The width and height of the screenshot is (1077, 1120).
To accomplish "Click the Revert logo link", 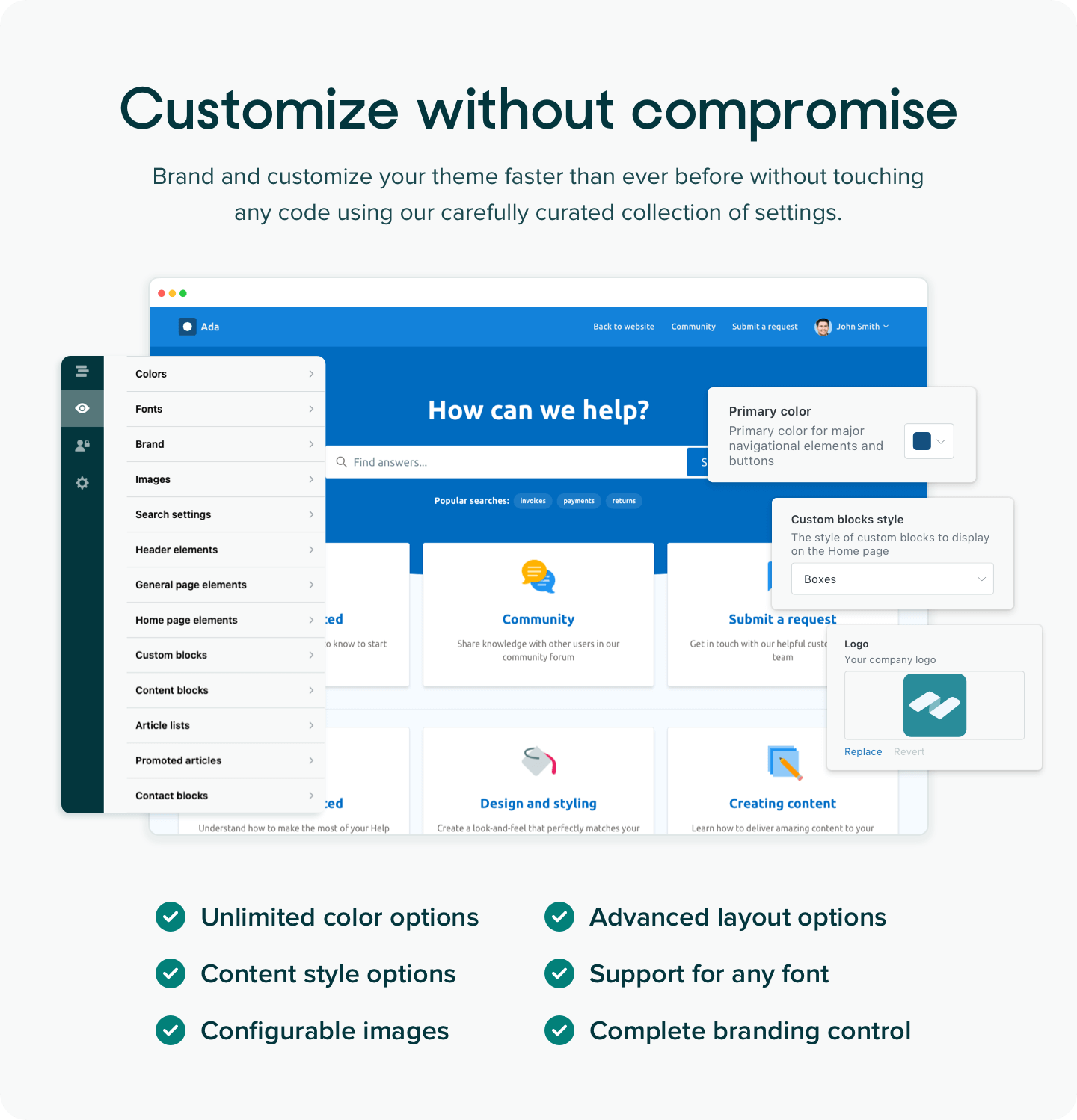I will [909, 752].
